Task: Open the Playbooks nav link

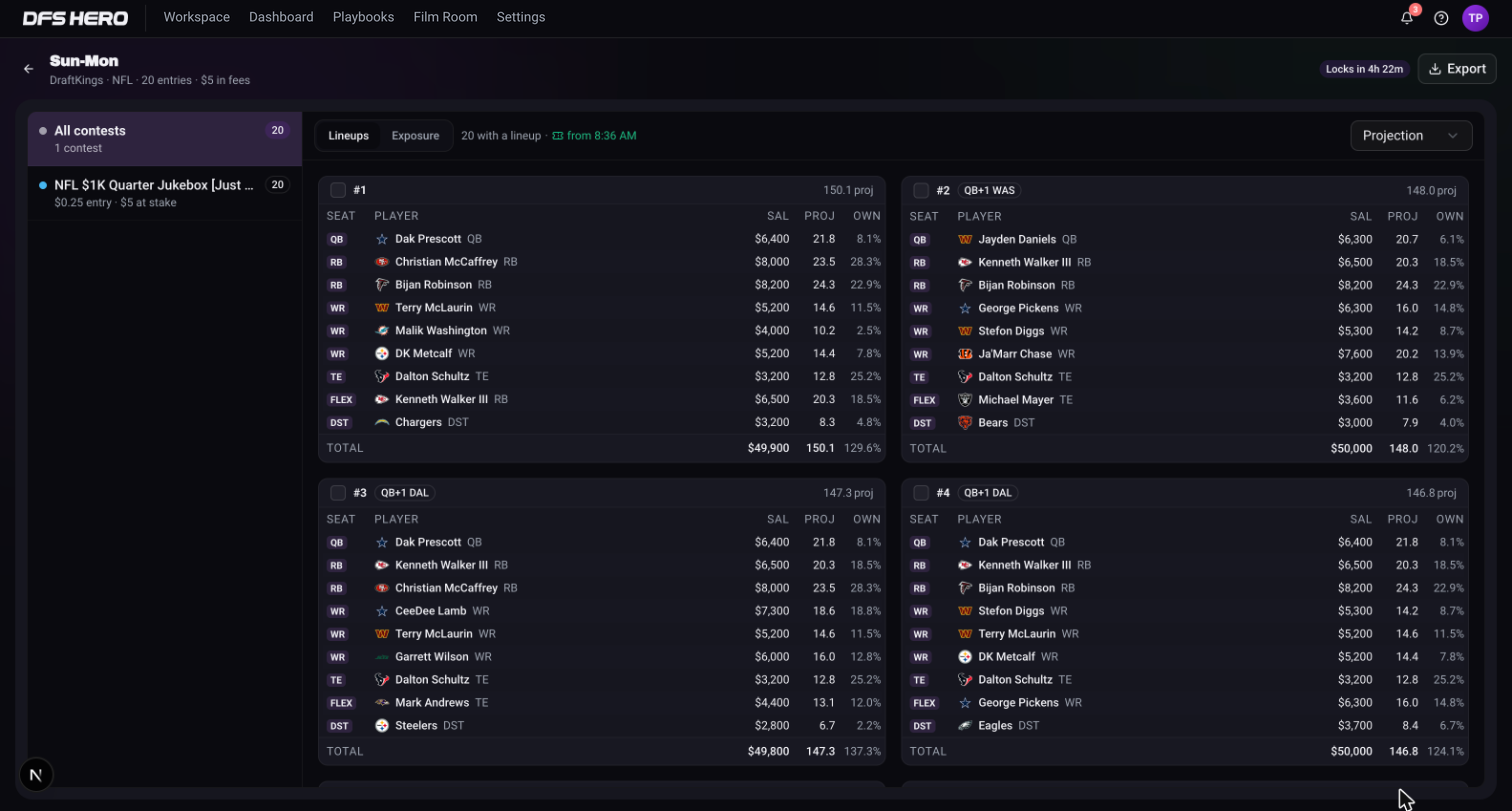Action: tap(363, 17)
